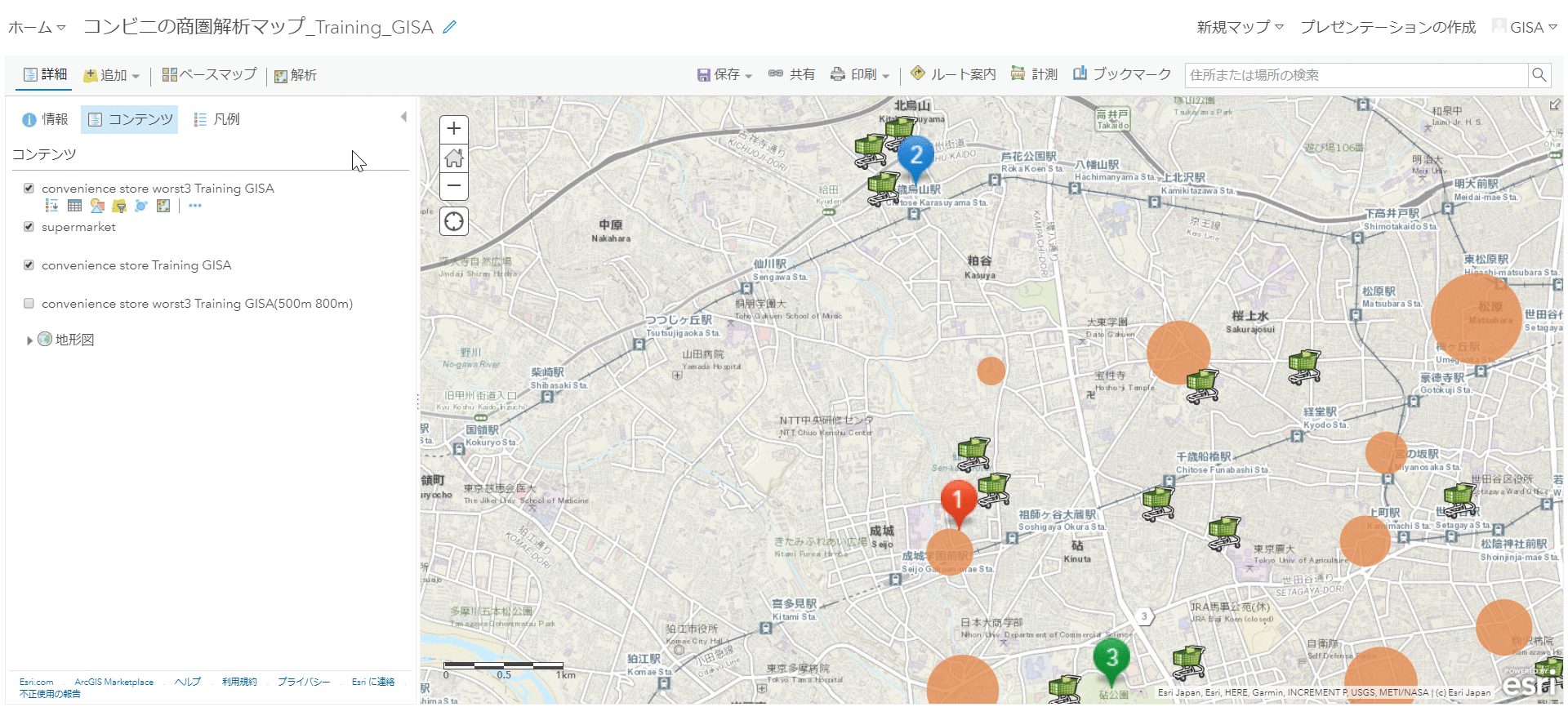Open ルート案内 directions tool
Screen dimensions: 1568x707
[x=953, y=74]
